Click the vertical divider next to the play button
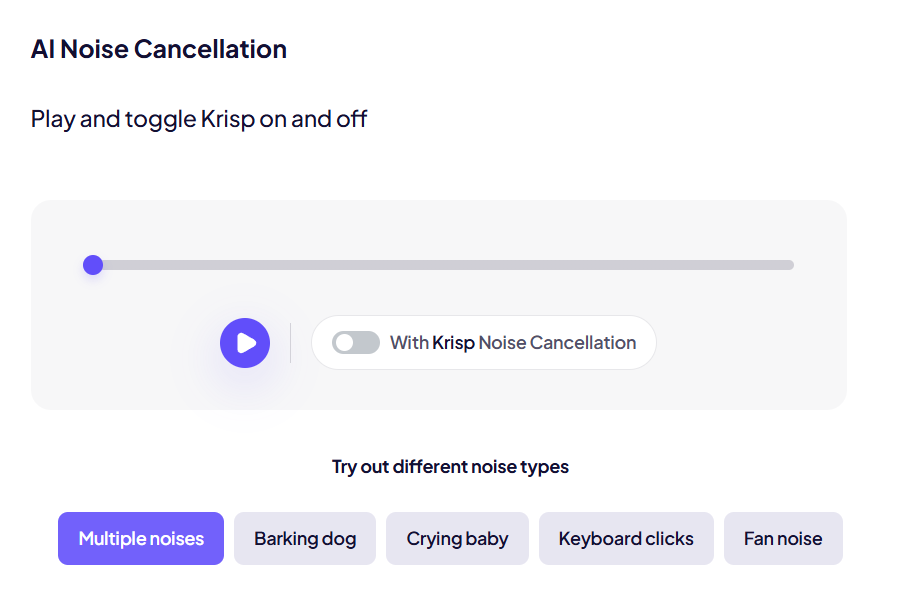Image resolution: width=906 pixels, height=616 pixels. [291, 343]
